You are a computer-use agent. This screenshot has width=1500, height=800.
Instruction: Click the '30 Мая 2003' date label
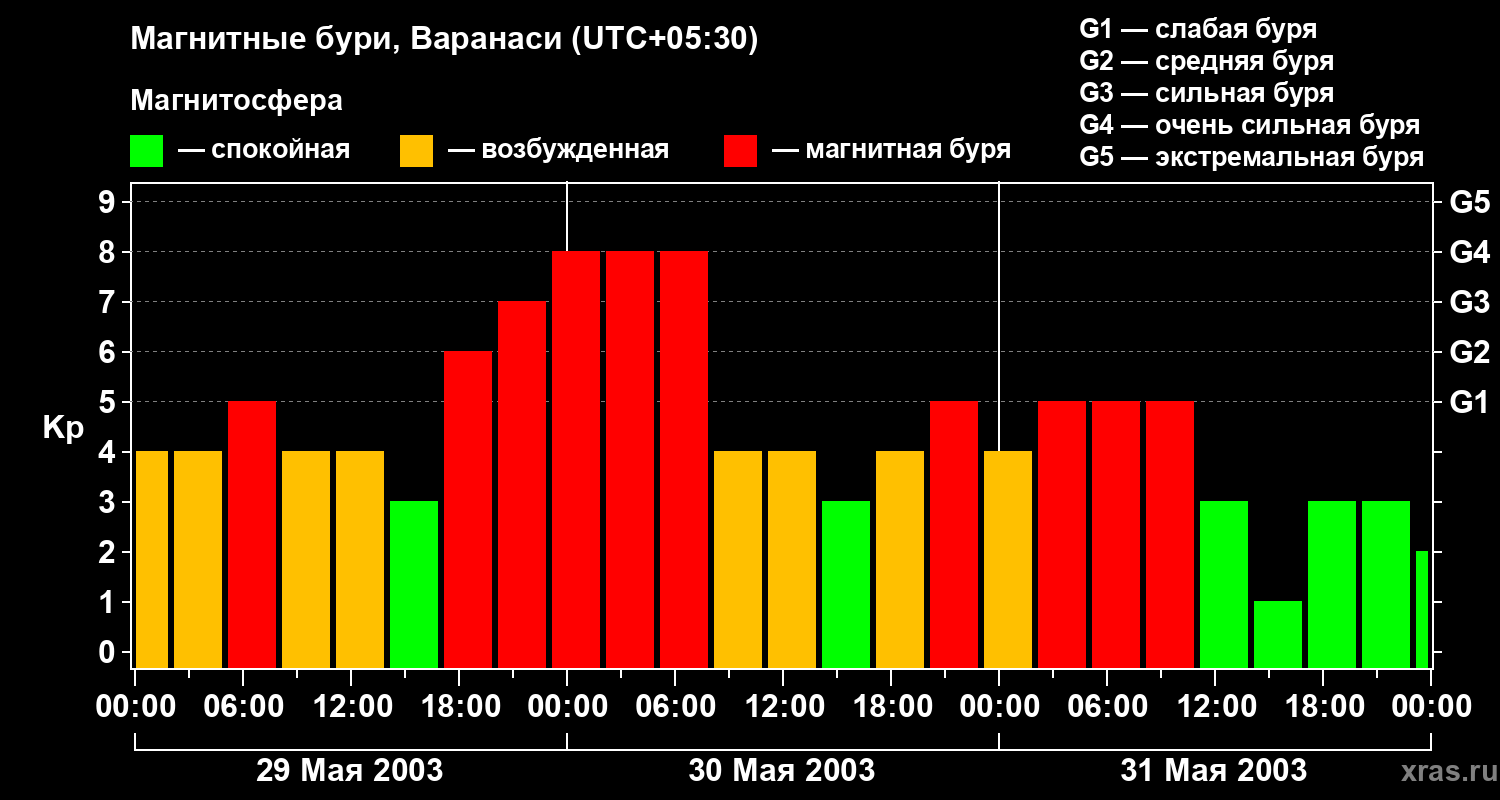[x=782, y=770]
